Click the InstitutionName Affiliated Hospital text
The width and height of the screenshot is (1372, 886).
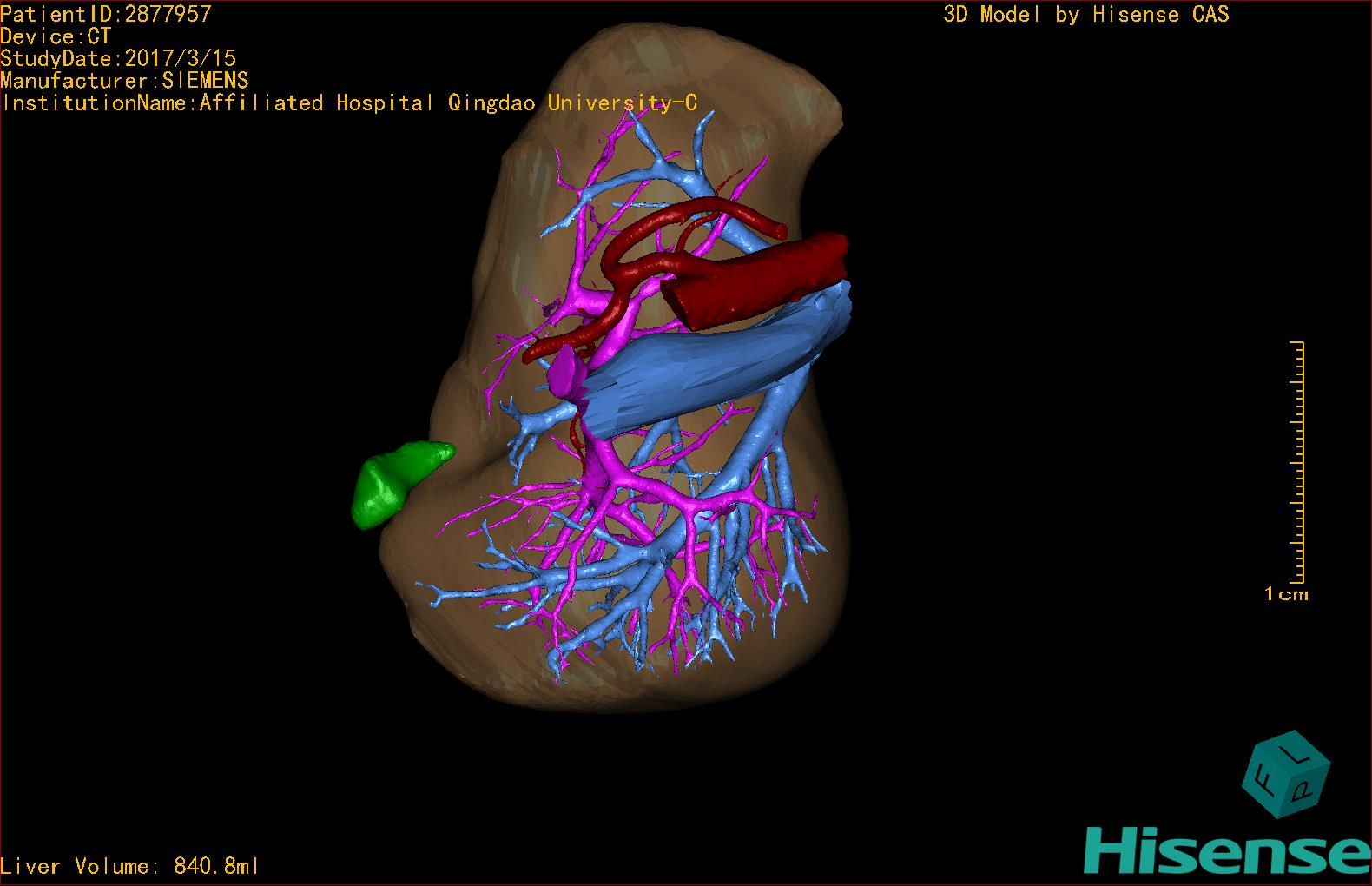pos(349,103)
